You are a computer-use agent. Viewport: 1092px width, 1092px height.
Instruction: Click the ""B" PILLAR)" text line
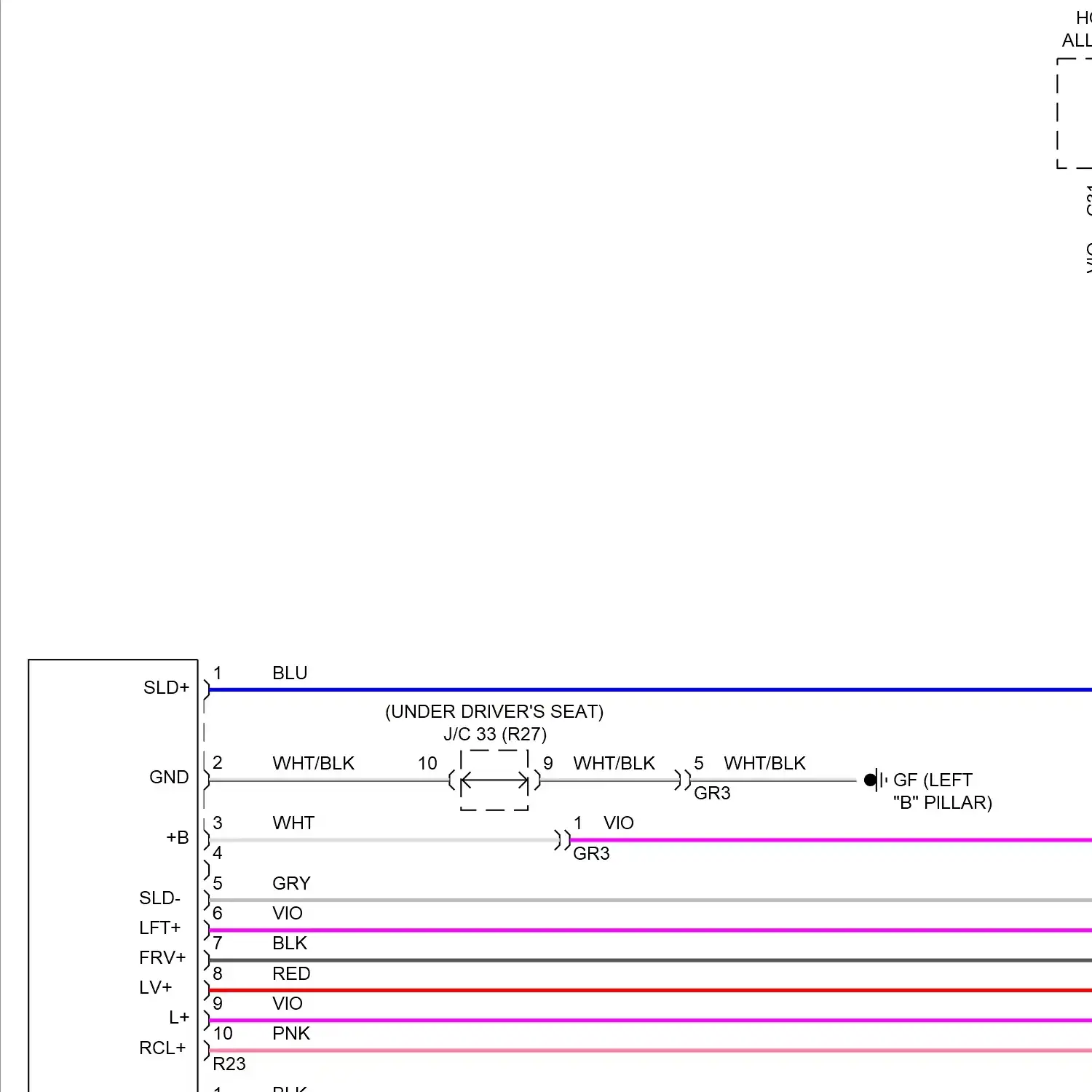943,802
